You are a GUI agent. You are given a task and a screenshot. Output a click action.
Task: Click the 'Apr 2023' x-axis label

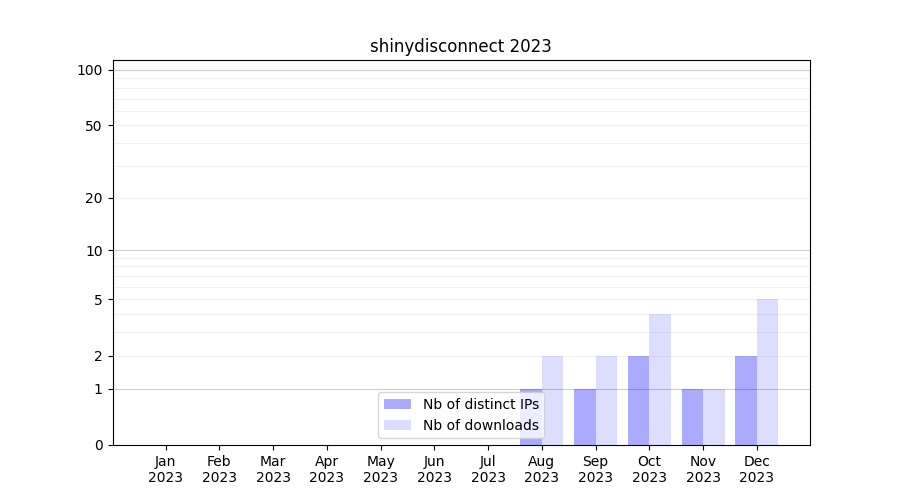(327, 469)
